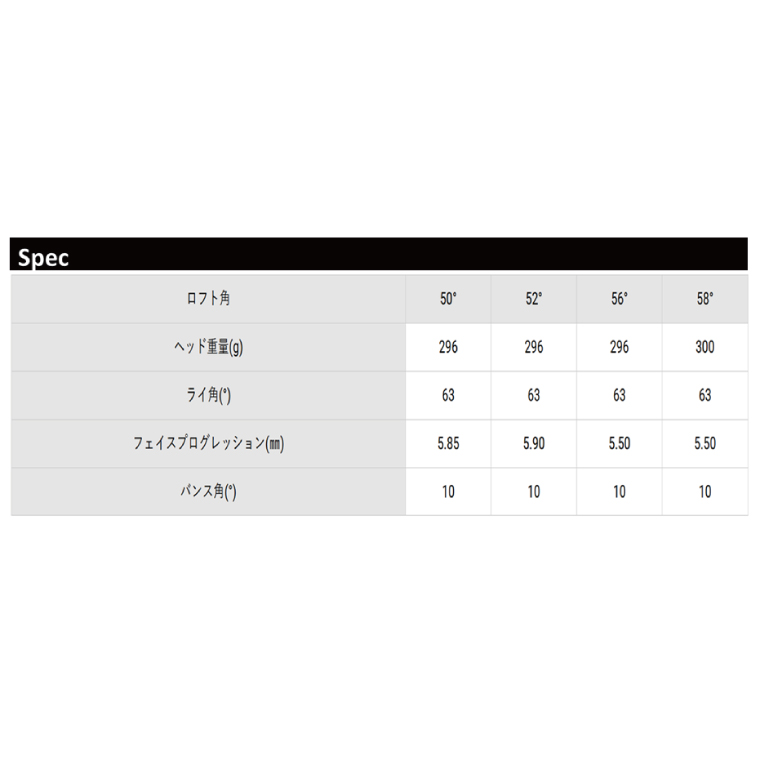The width and height of the screenshot is (760, 760).
Task: Select the バンス角(°) row label
Action: click(209, 492)
